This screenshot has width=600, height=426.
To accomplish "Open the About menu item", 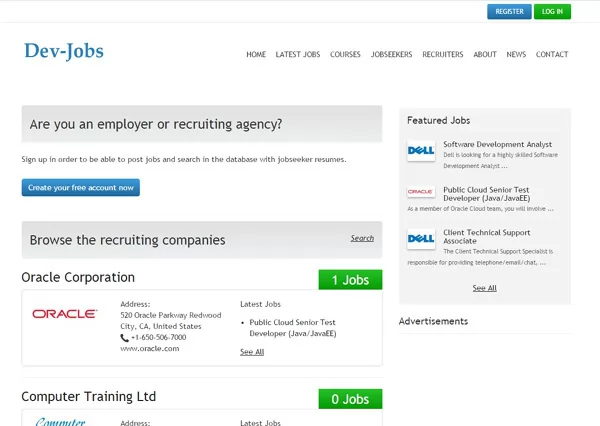I will 485,54.
